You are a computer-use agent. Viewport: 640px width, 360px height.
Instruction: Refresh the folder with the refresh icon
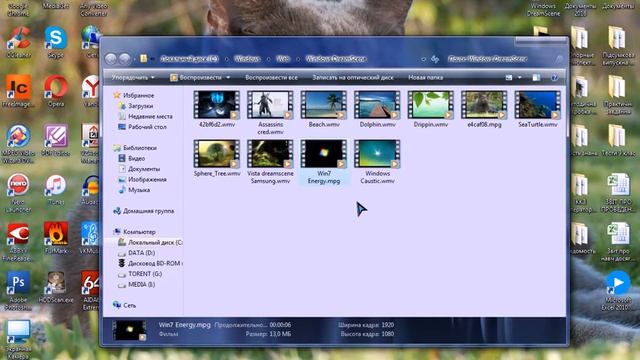pyautogui.click(x=435, y=59)
